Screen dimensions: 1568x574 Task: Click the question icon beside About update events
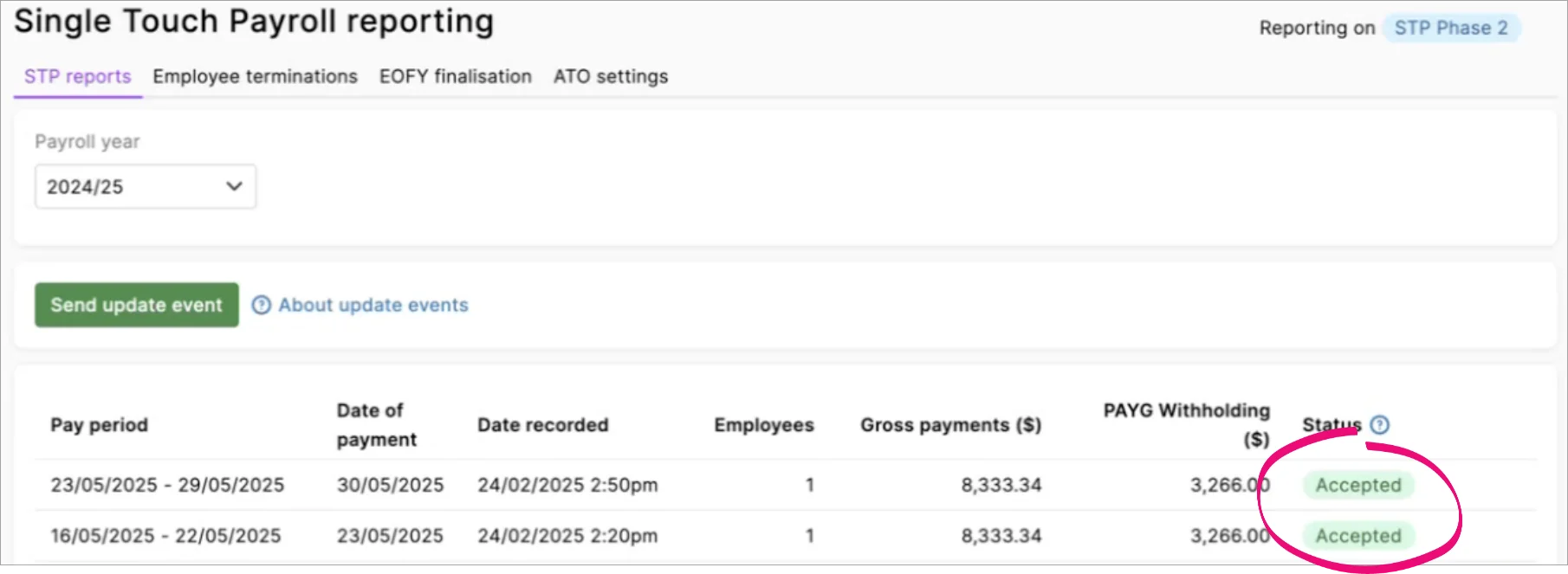261,305
